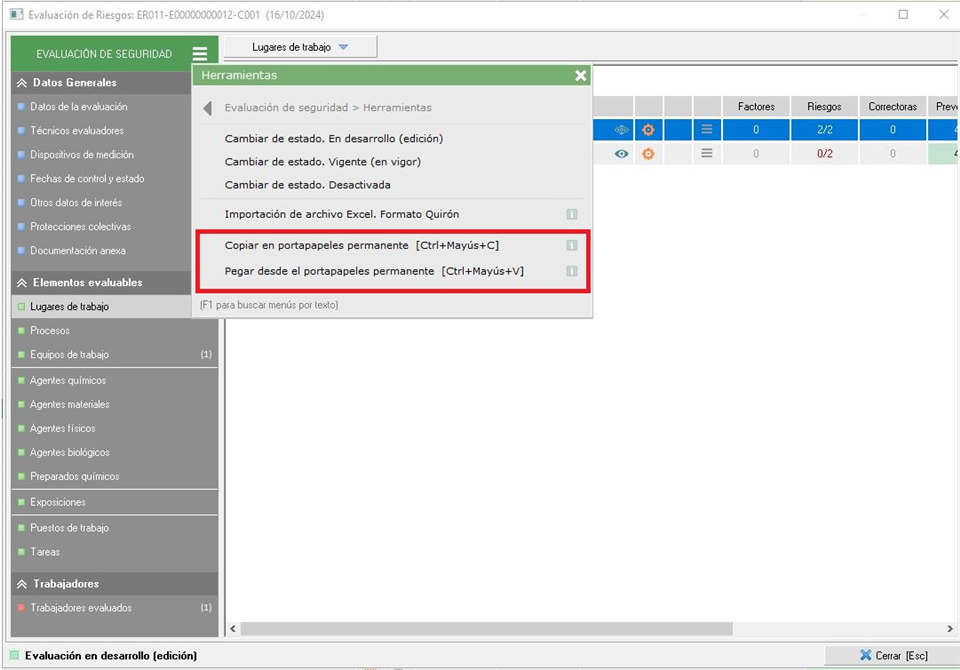Collapse the Datos Generales section
This screenshot has height=670, width=960.
point(22,83)
